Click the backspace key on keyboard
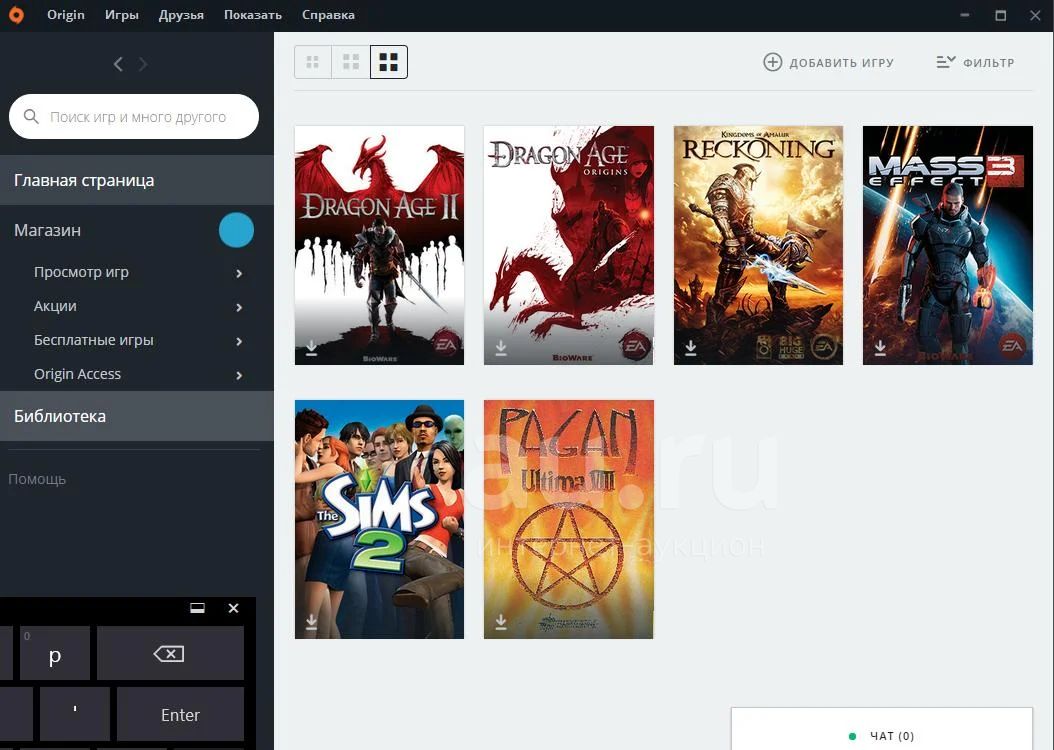This screenshot has height=750, width=1054. click(x=170, y=653)
